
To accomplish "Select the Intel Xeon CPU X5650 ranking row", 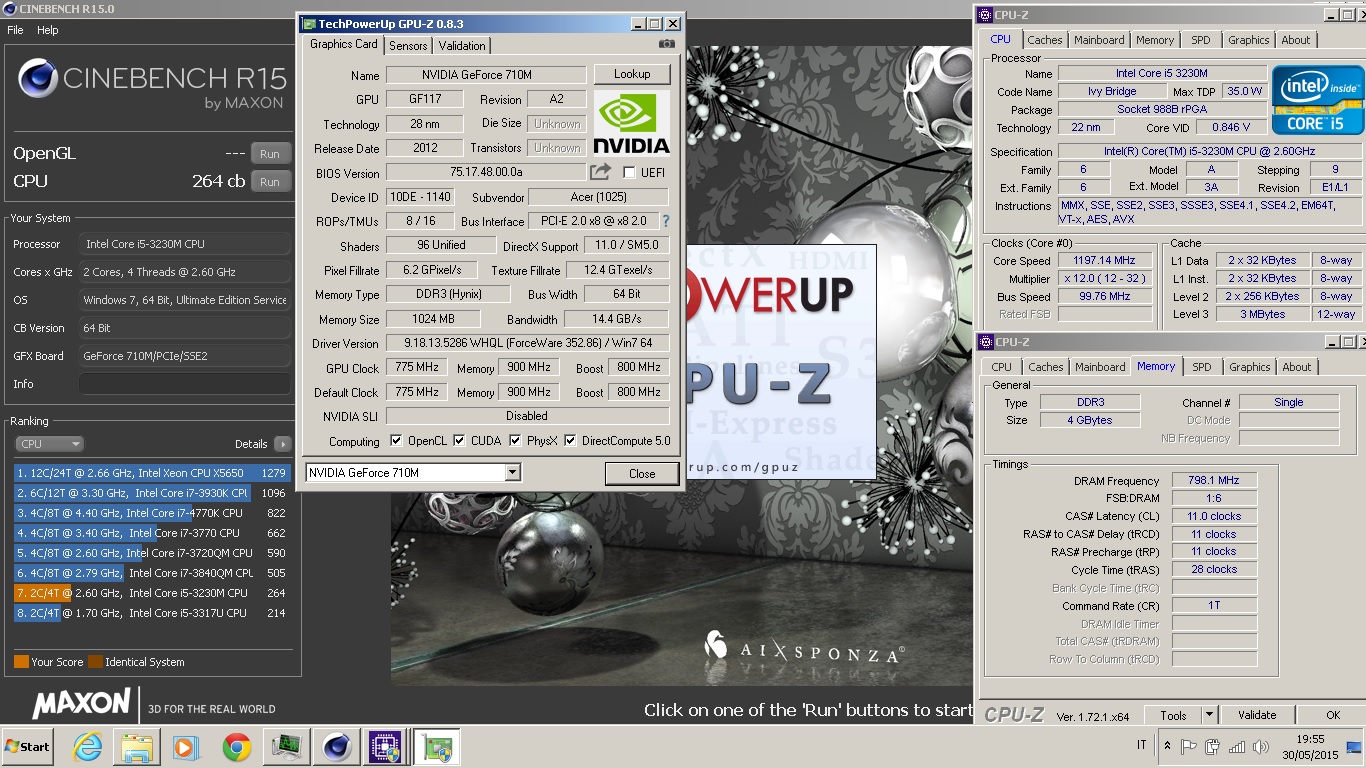I will 152,473.
